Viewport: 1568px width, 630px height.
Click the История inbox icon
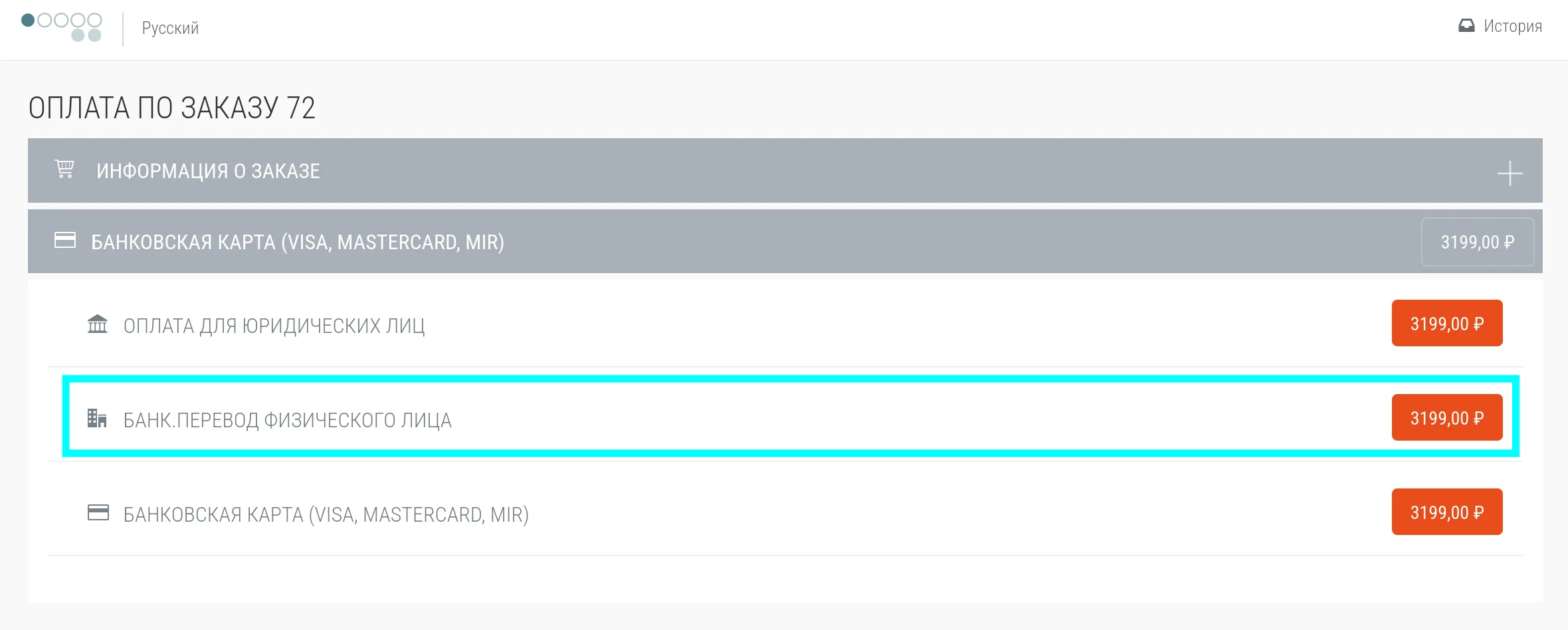1466,26
